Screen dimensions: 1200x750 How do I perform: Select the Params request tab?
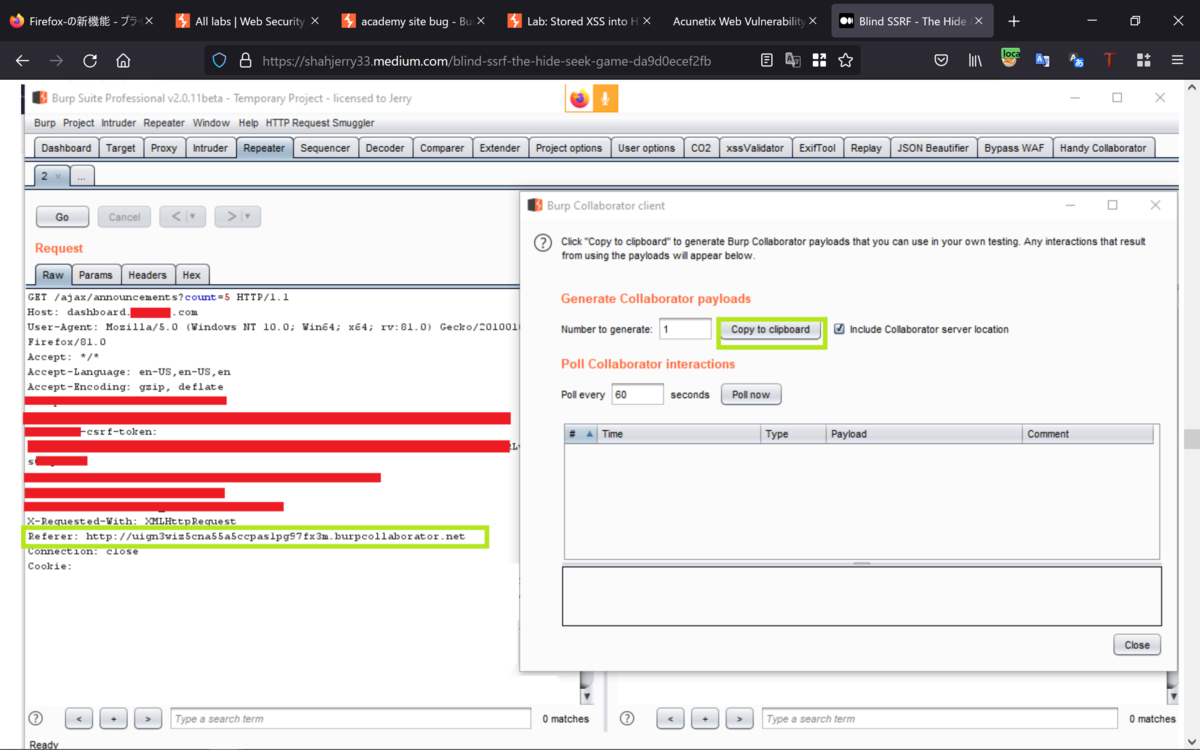point(96,275)
